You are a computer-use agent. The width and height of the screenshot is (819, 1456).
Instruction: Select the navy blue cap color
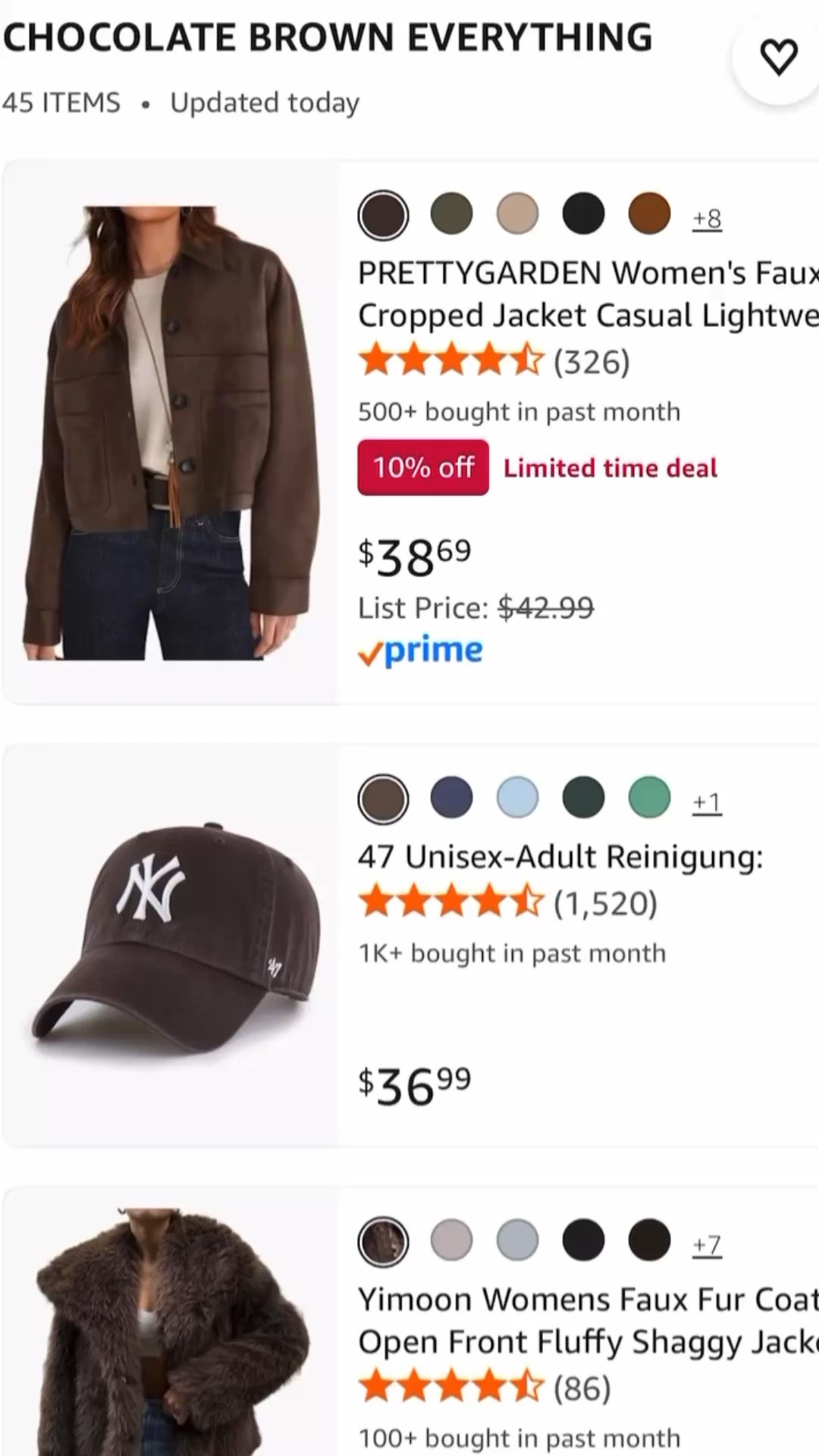click(451, 798)
